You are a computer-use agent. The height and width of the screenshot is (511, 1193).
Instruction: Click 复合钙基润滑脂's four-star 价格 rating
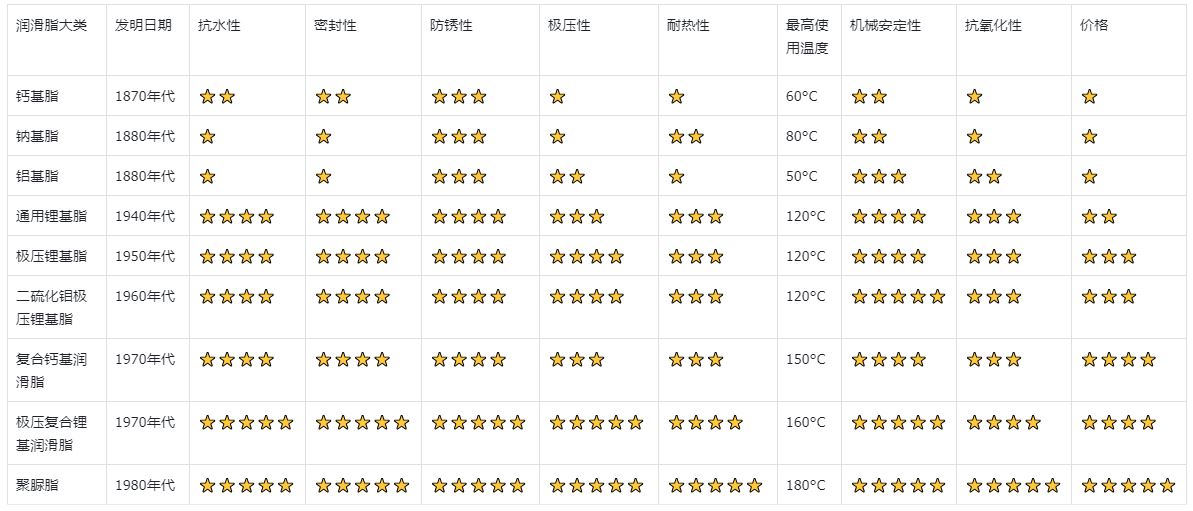pos(1118,359)
